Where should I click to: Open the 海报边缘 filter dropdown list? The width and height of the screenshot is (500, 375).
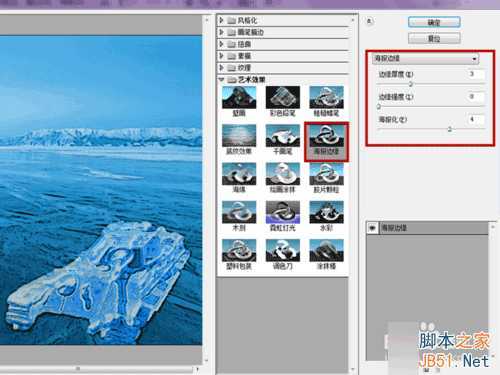426,59
